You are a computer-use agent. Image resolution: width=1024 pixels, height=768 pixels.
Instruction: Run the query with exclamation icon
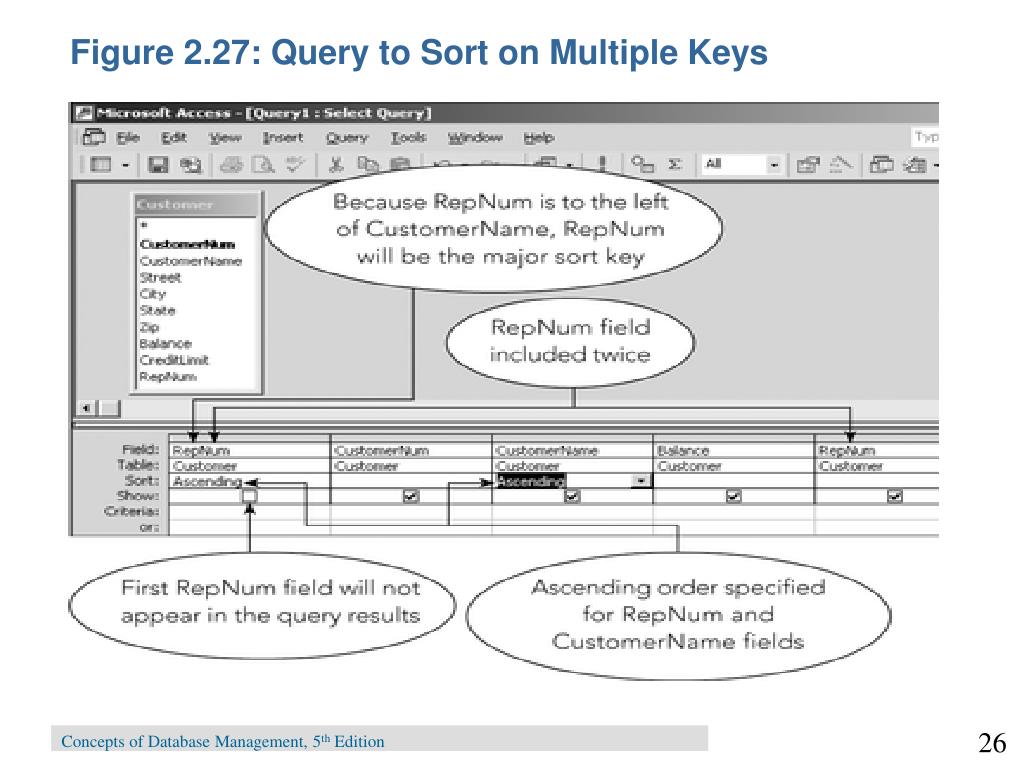pyautogui.click(x=602, y=164)
